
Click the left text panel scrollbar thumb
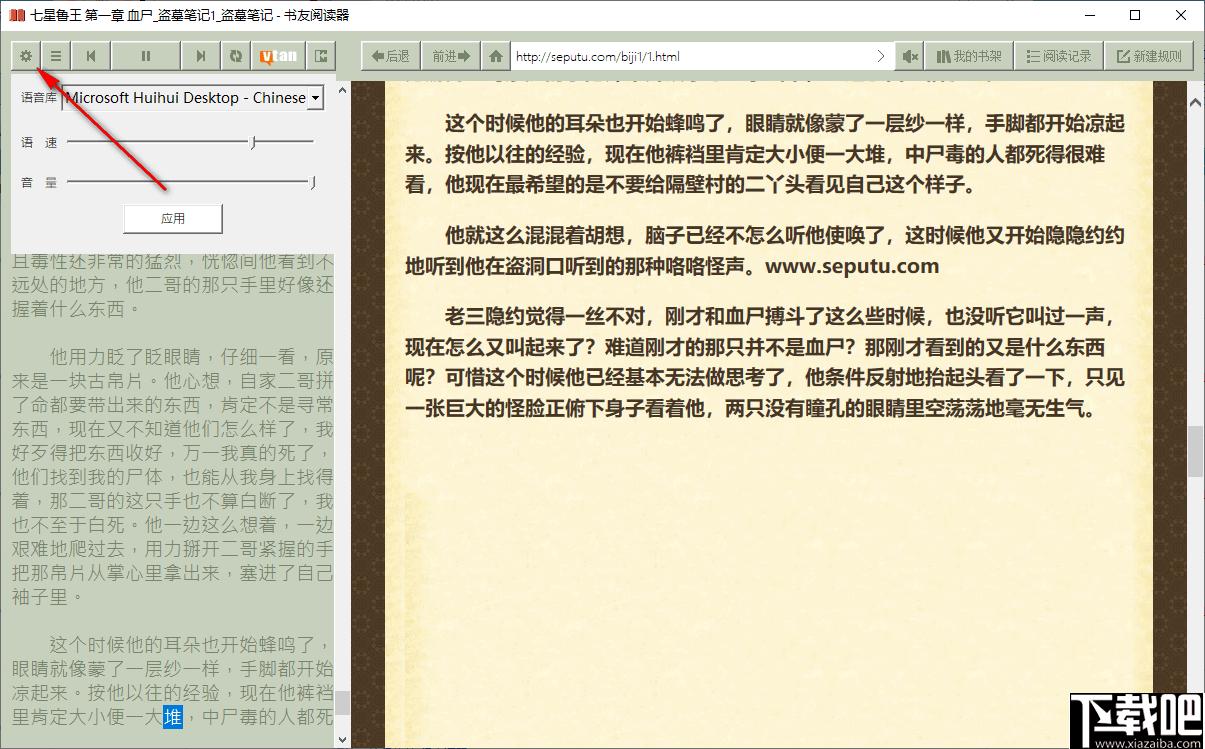tap(342, 702)
